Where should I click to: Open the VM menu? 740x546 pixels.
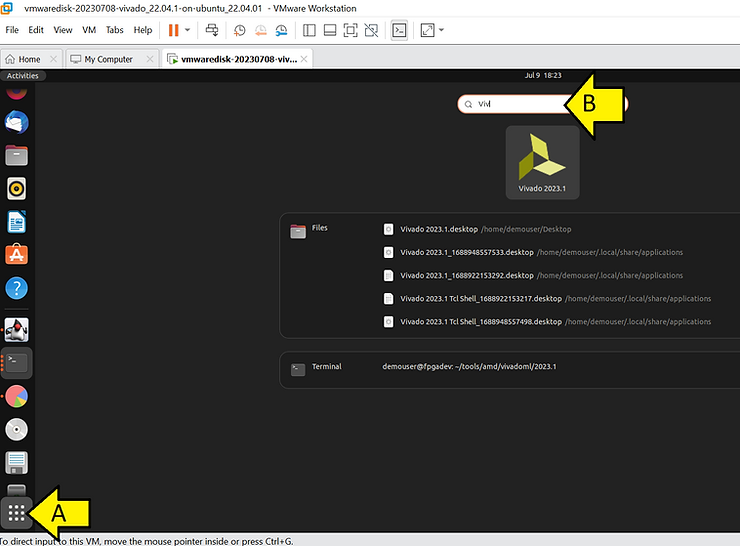pos(90,30)
